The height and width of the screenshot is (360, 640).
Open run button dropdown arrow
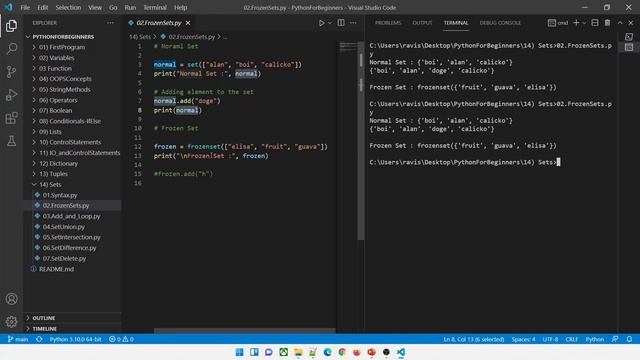[x=330, y=23]
